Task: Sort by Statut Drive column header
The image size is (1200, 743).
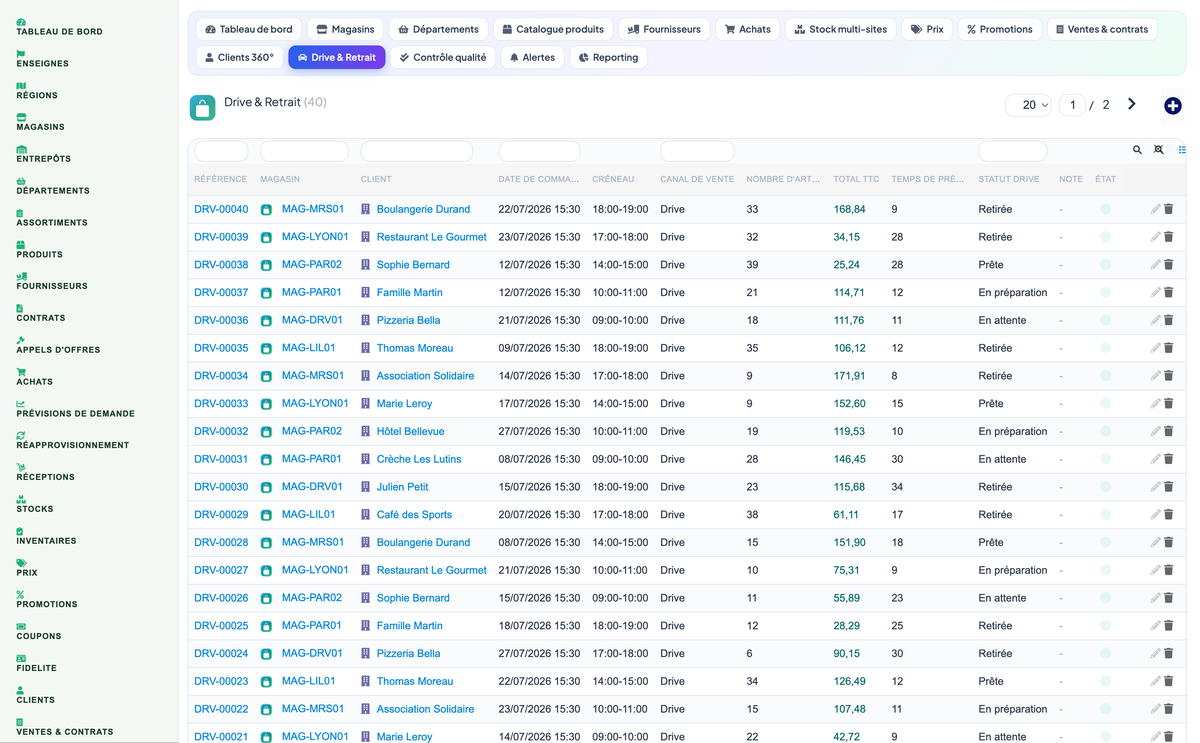Action: click(1009, 179)
